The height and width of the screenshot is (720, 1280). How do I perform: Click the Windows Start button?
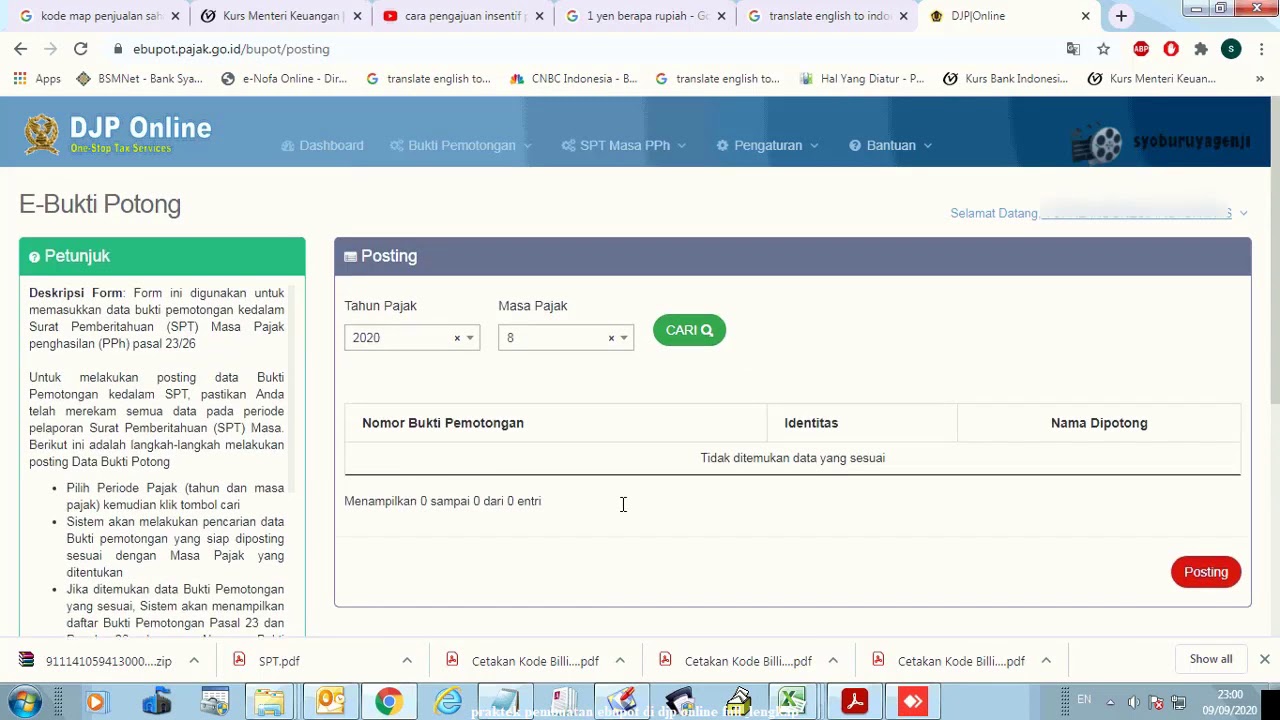[24, 701]
